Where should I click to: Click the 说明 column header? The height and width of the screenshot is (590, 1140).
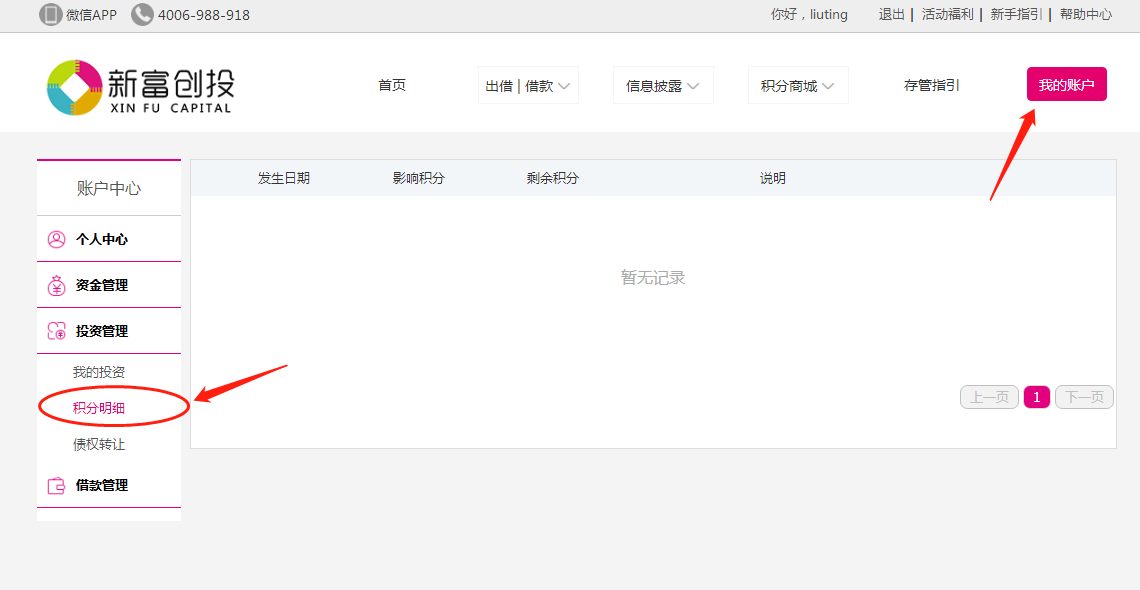(773, 178)
